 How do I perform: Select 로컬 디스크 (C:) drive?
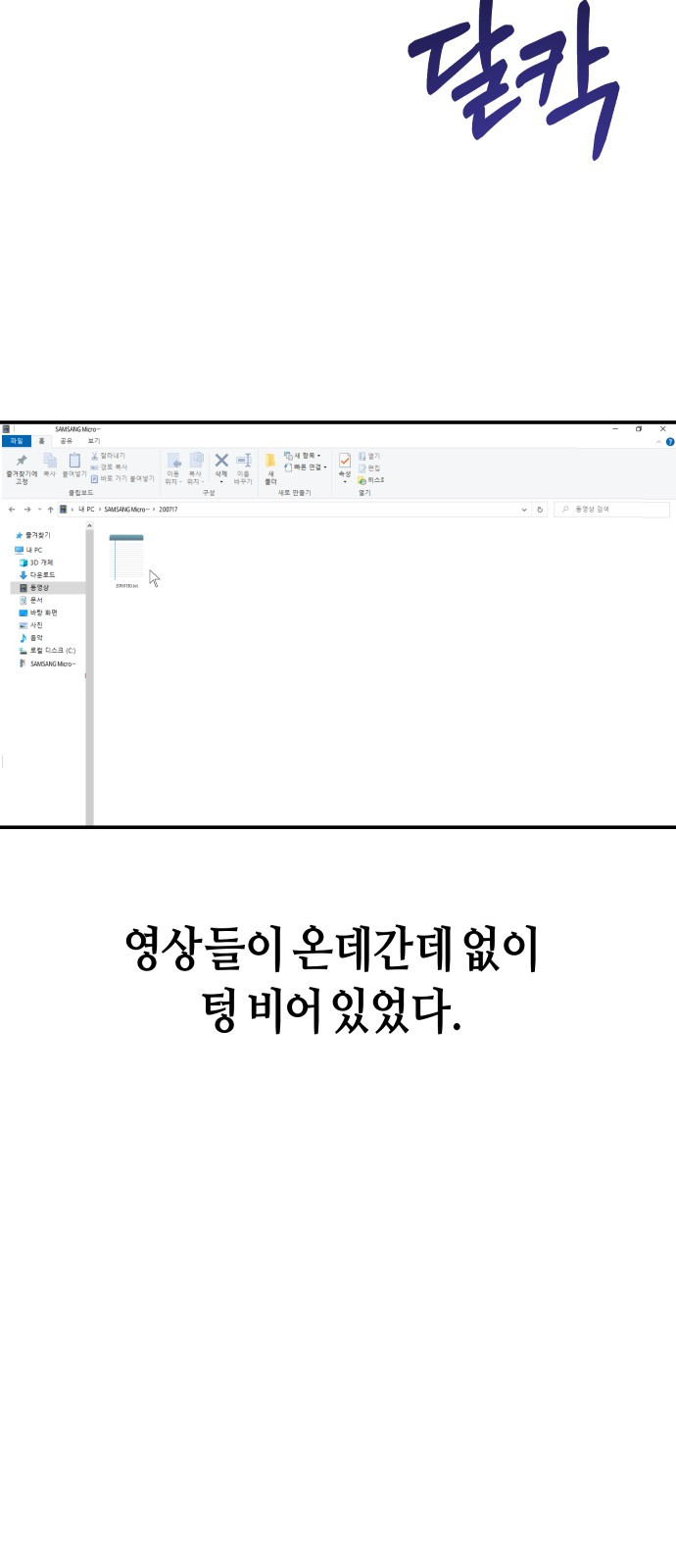pos(47,651)
